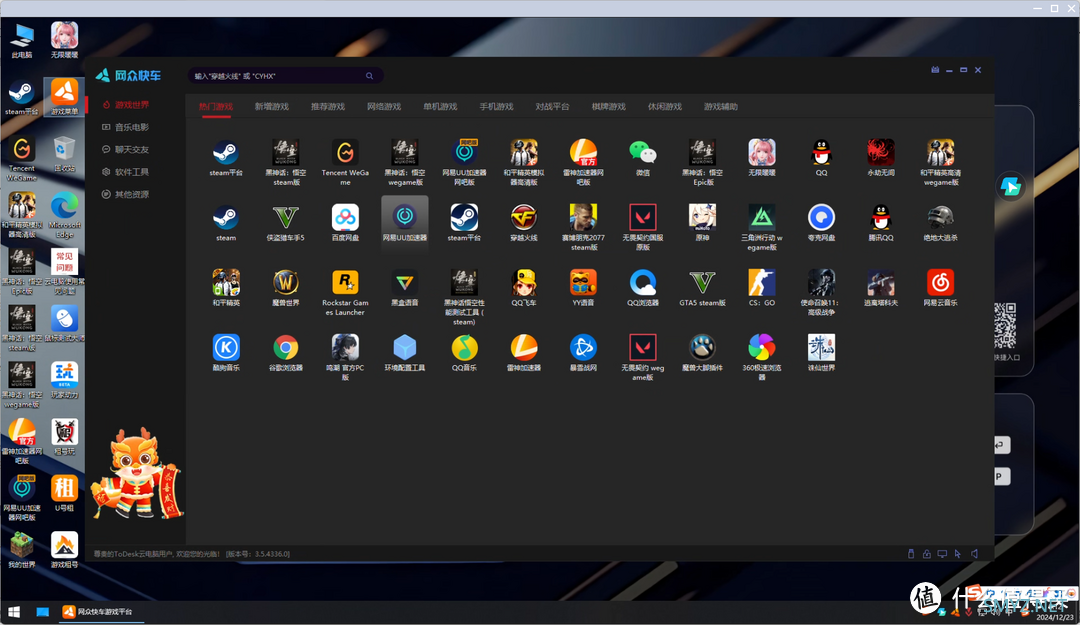This screenshot has height=625, width=1080.
Task: Select the 游戏辅助 tab
Action: pyautogui.click(x=720, y=107)
